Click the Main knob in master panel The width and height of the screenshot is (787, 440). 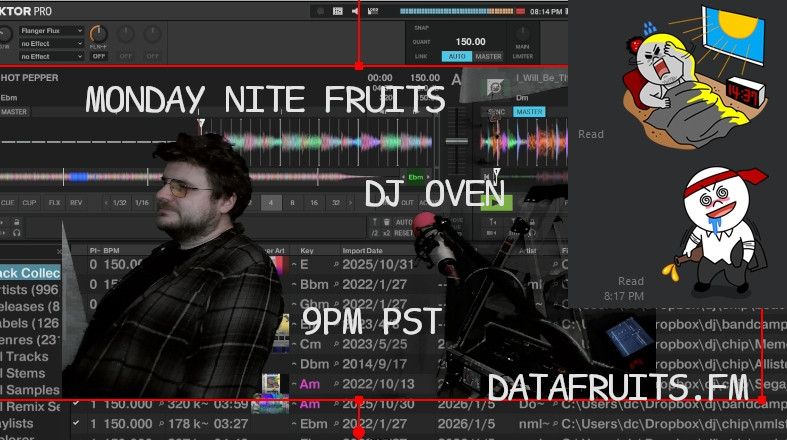pyautogui.click(x=522, y=34)
